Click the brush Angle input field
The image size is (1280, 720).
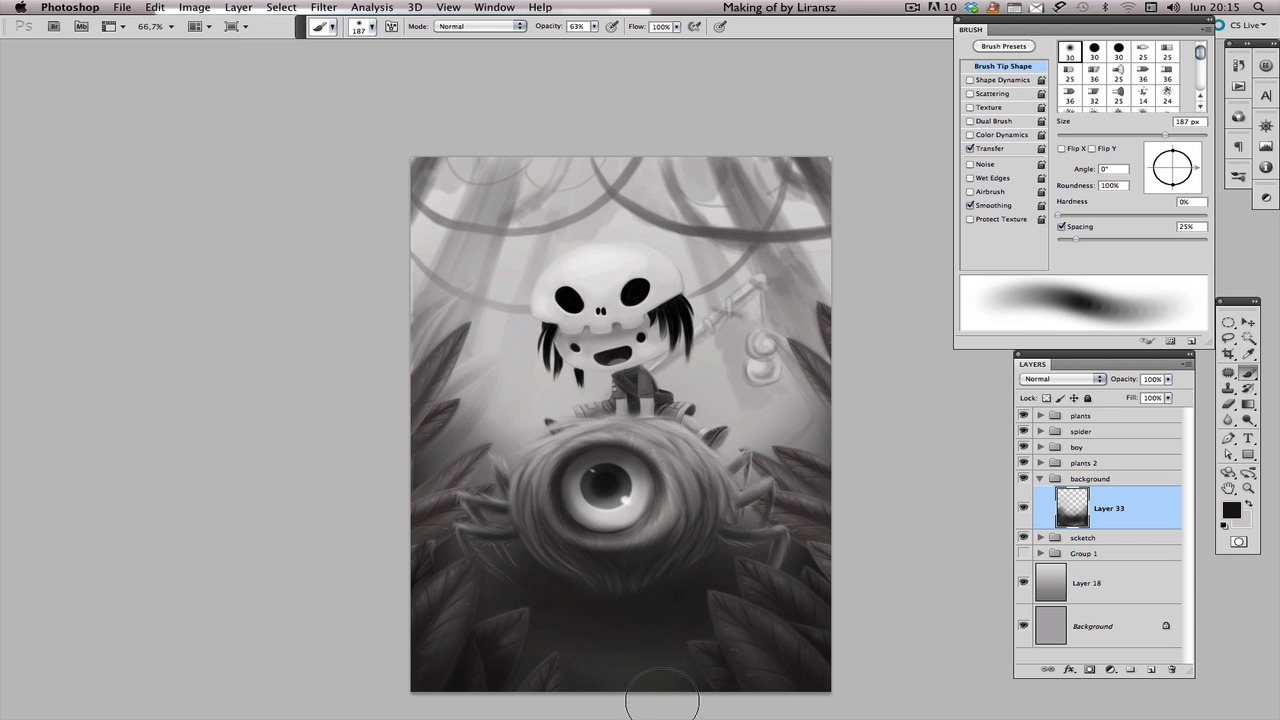(1112, 169)
